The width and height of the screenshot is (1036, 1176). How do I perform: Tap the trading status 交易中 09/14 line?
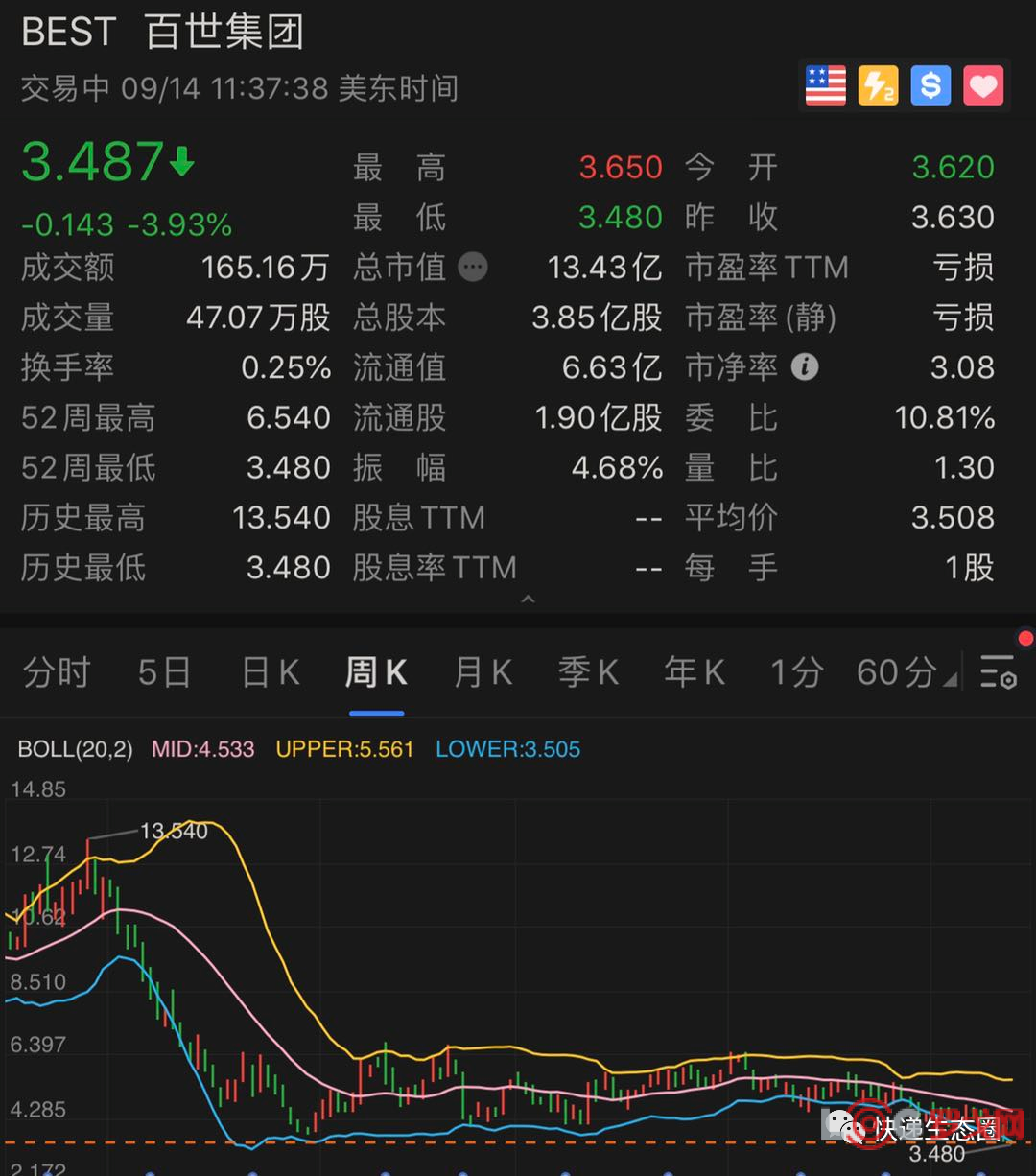(x=240, y=88)
